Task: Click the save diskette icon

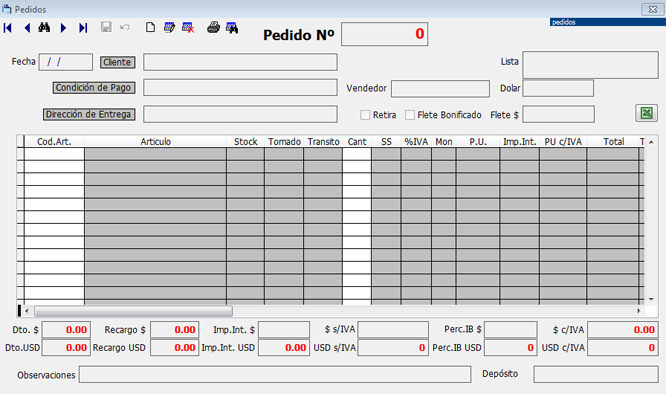Action: coord(106,28)
